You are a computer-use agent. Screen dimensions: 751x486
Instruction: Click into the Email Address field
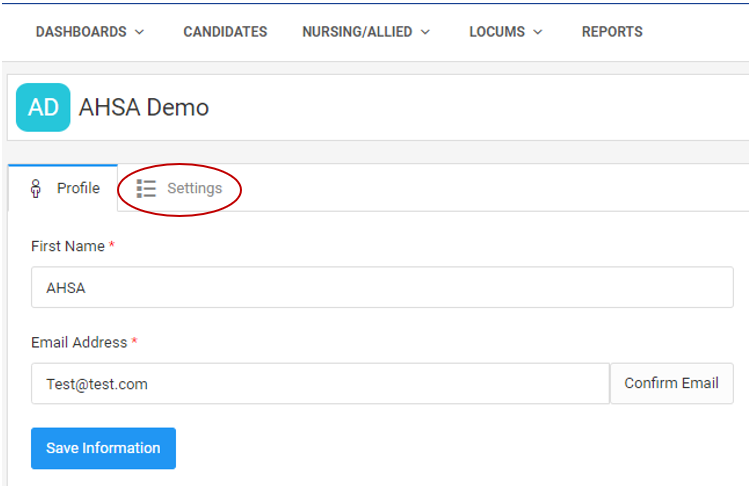(320, 384)
